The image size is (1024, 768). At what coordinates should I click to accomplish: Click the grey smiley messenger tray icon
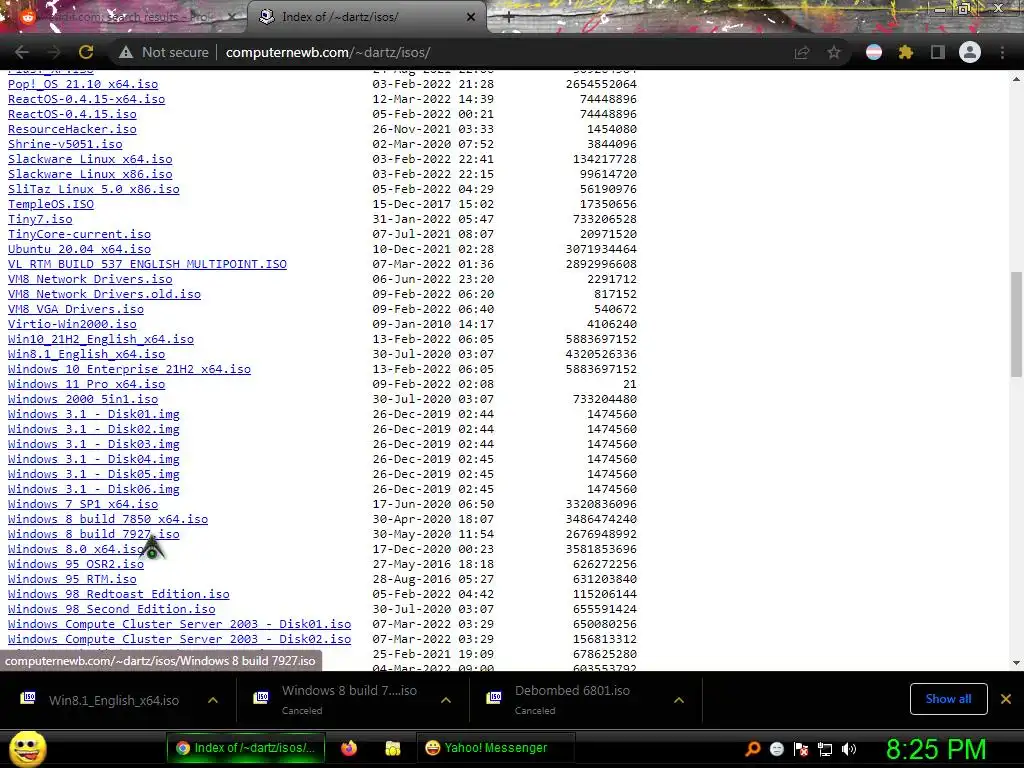click(x=776, y=749)
